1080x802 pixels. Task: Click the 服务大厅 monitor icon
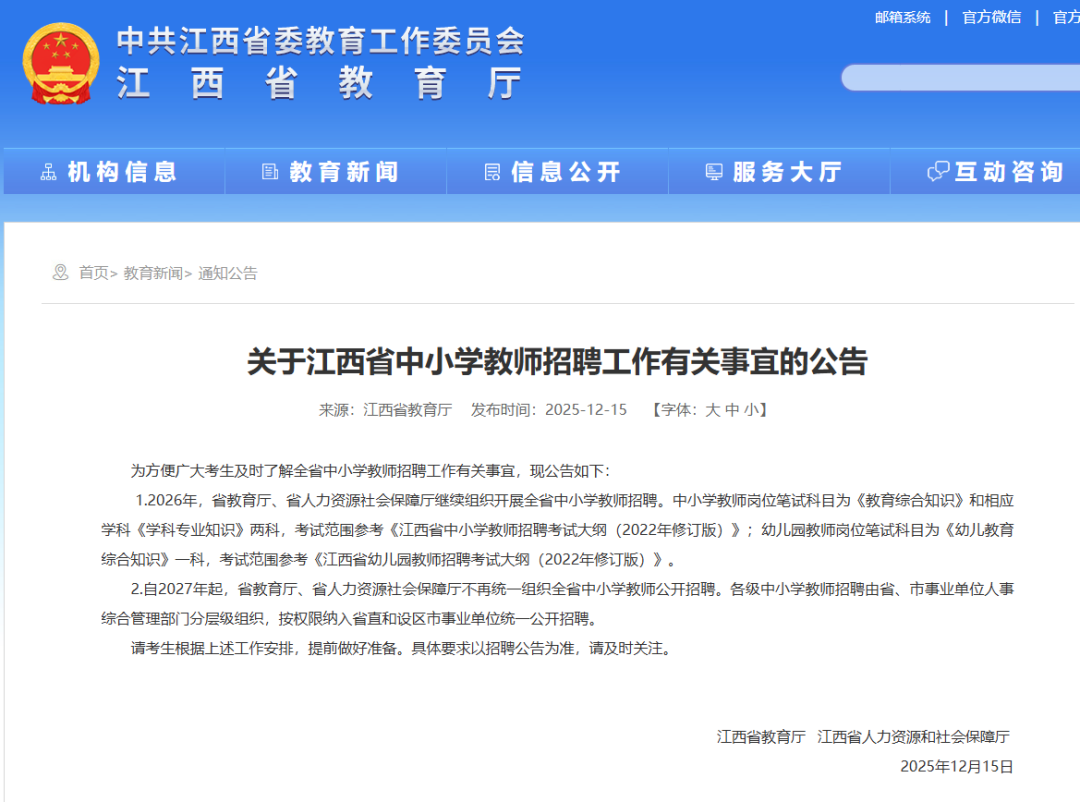tap(713, 172)
